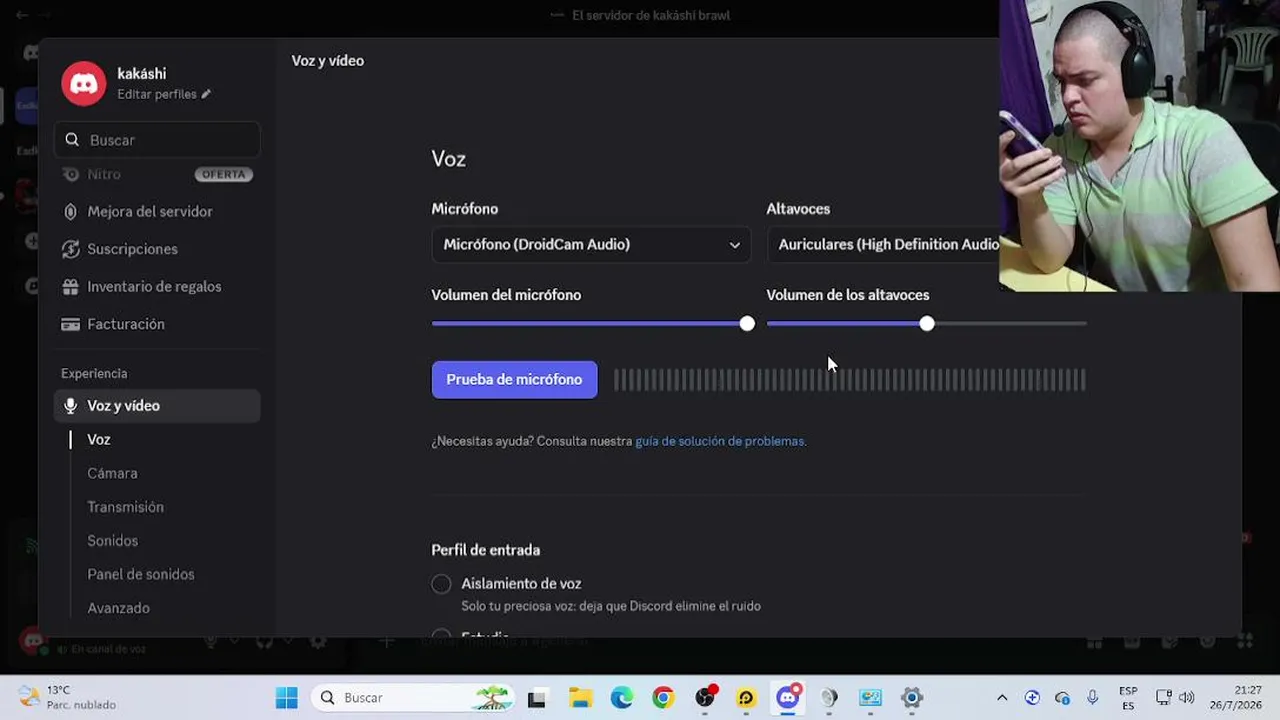Click the Volumen de los altavoces slider handle
Viewport: 1280px width, 720px height.
click(927, 324)
